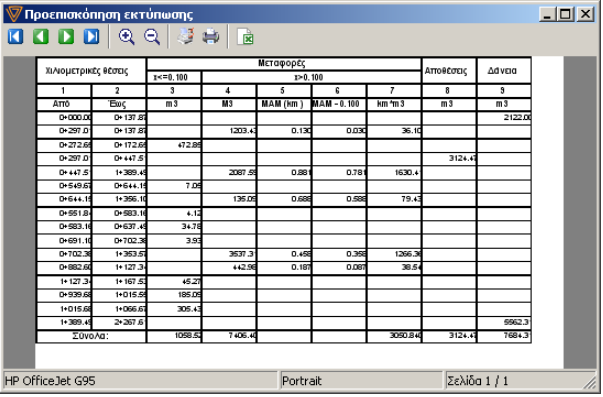Image resolution: width=603 pixels, height=397 pixels.
Task: Click the MAM (km) column label
Action: click(282, 104)
